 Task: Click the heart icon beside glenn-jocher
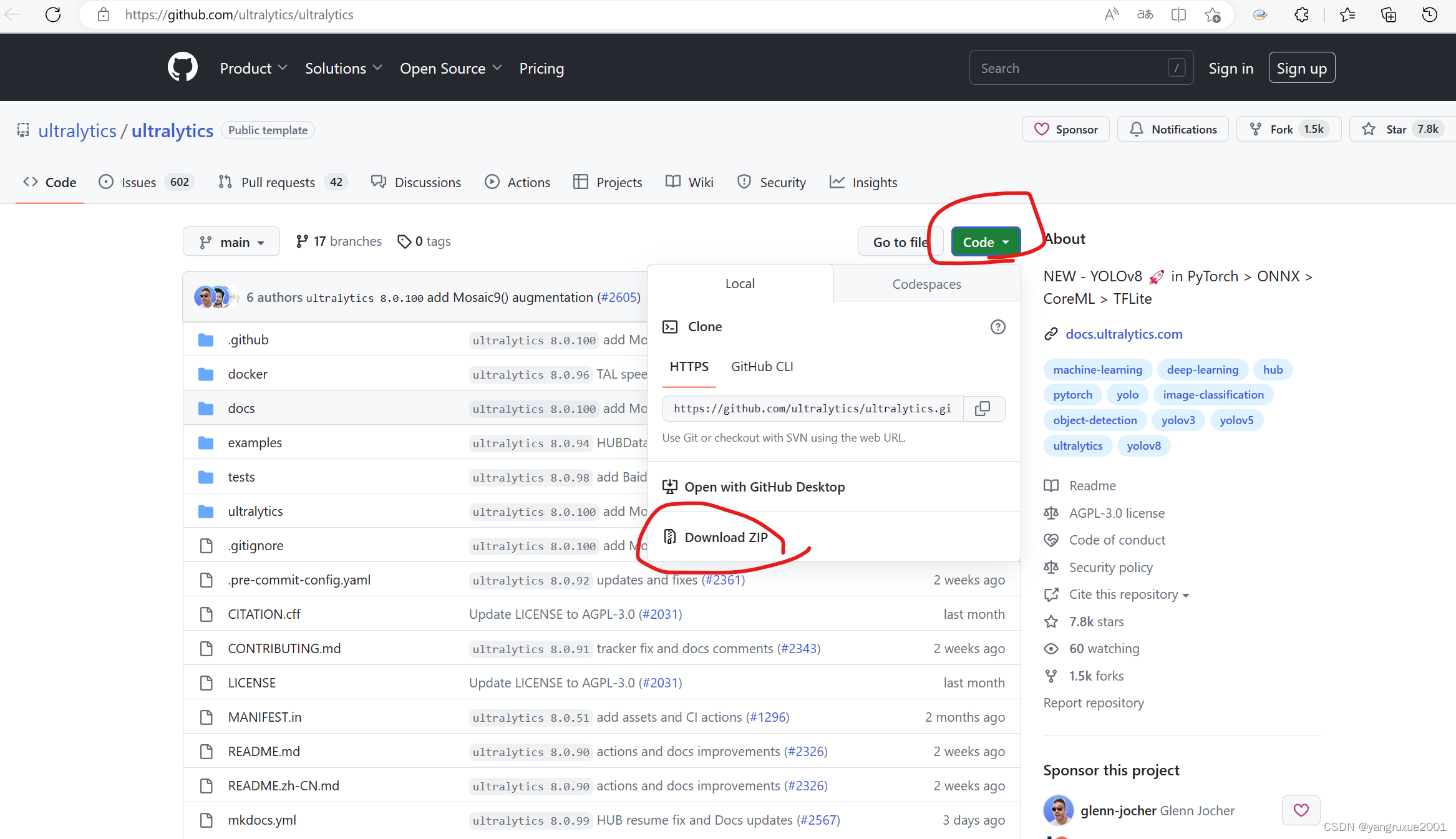tap(1301, 810)
